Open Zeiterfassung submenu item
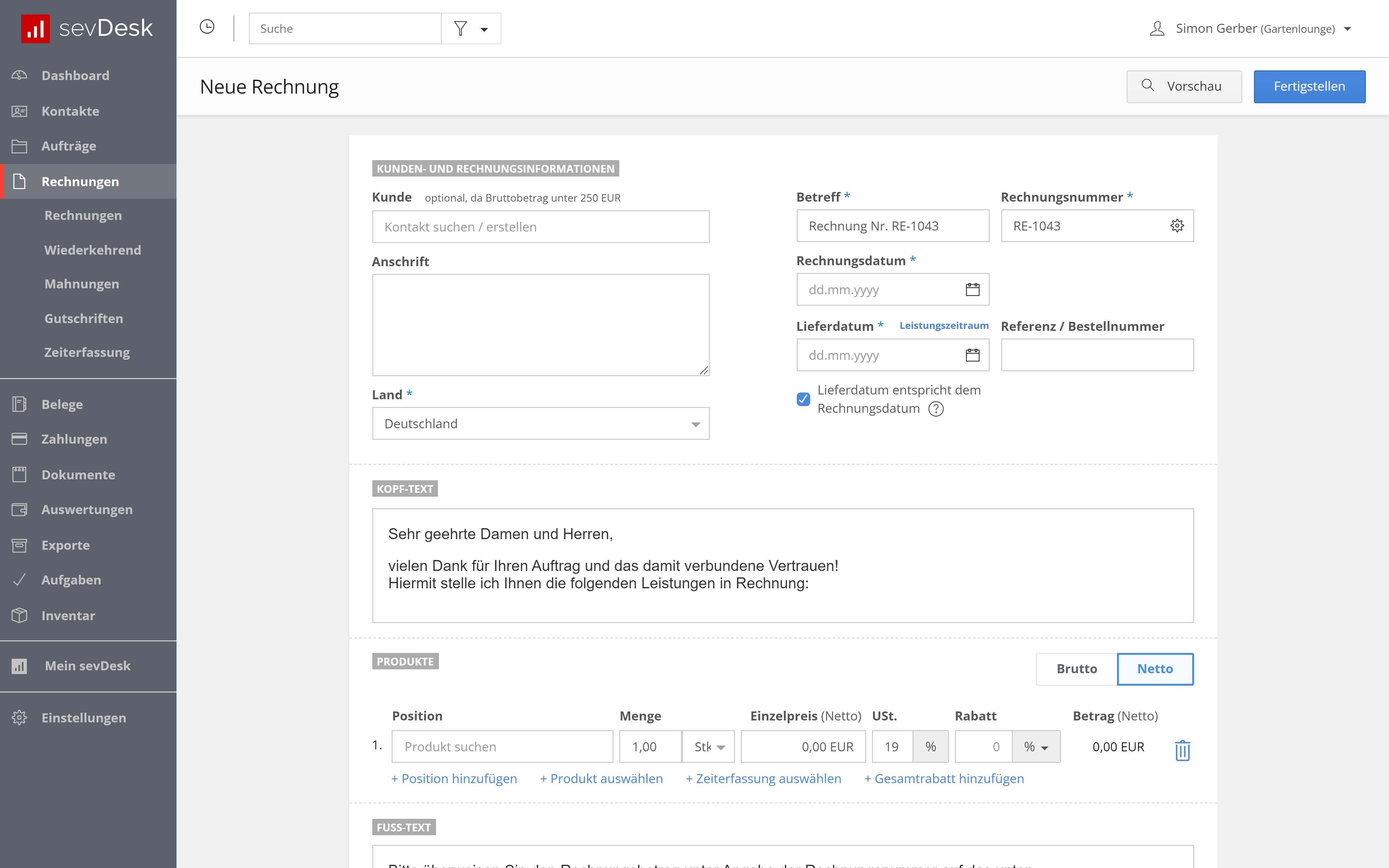Image resolution: width=1389 pixels, height=868 pixels. 87,352
